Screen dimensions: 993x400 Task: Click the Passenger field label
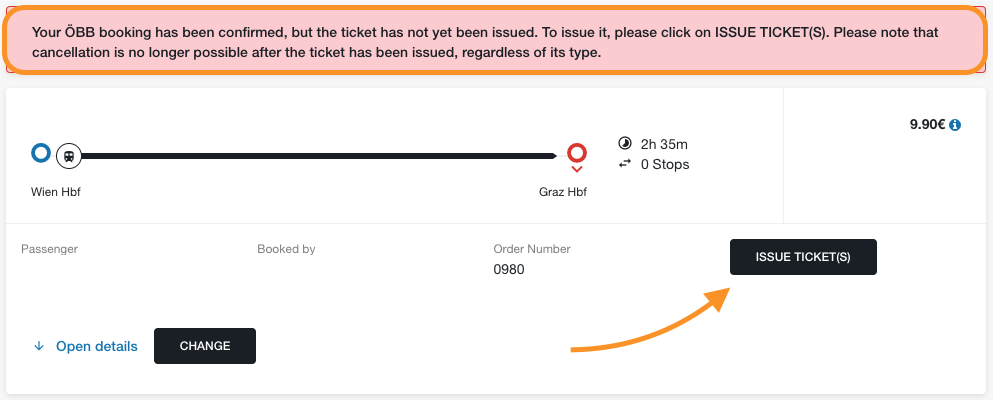point(49,249)
